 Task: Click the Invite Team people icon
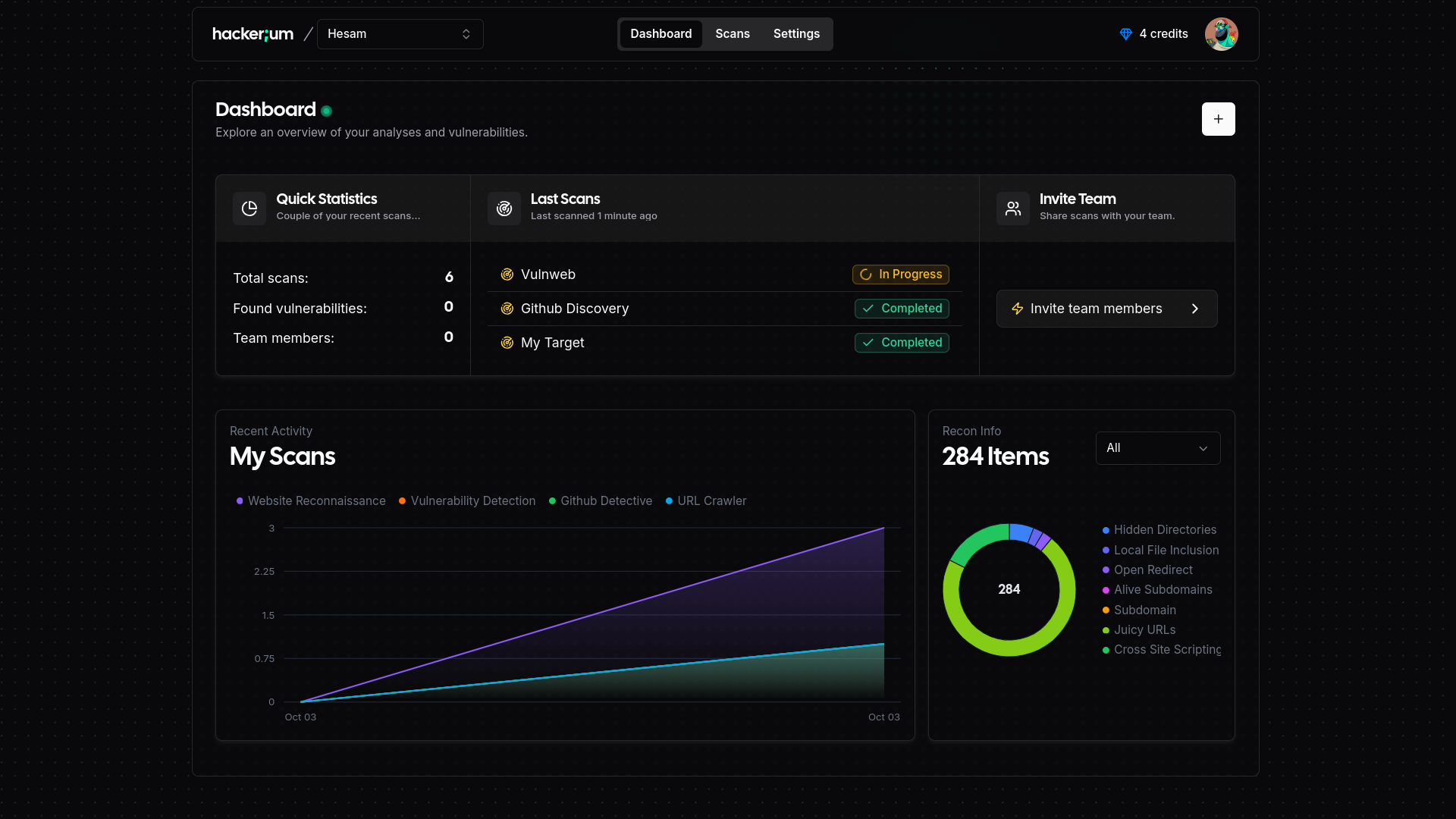1013,208
